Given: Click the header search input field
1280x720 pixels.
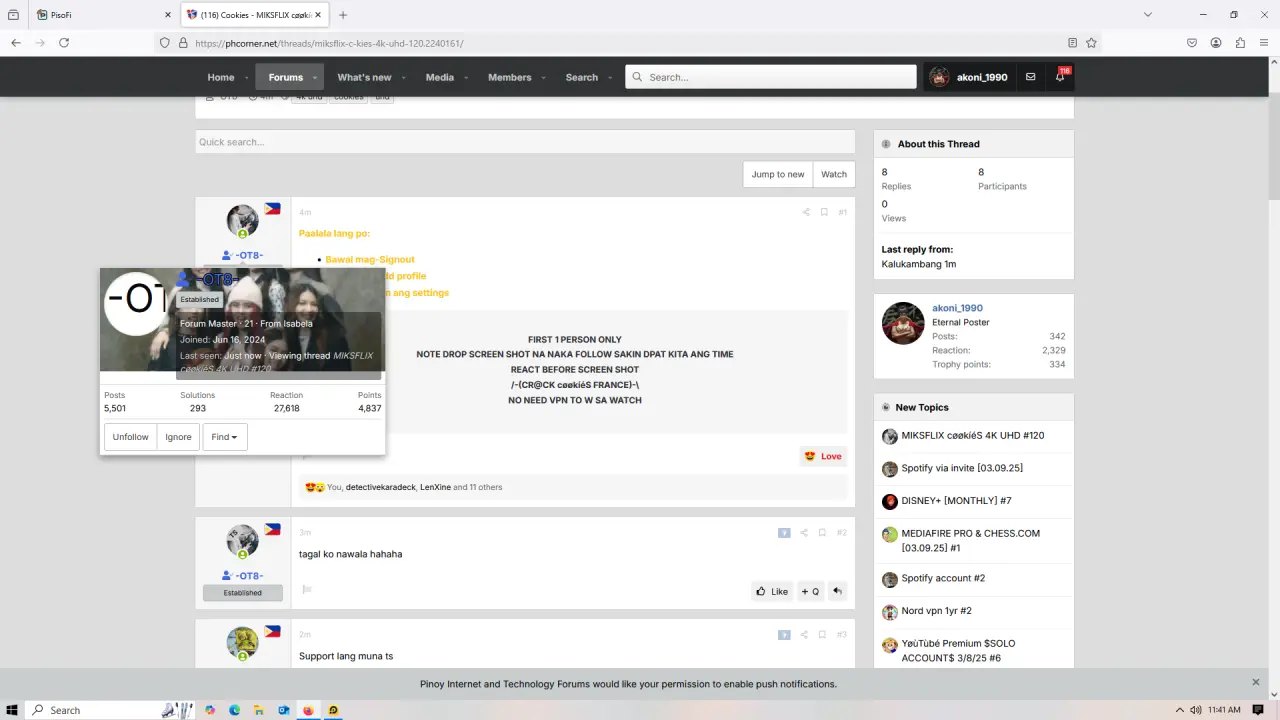Looking at the screenshot, I should click(x=771, y=77).
